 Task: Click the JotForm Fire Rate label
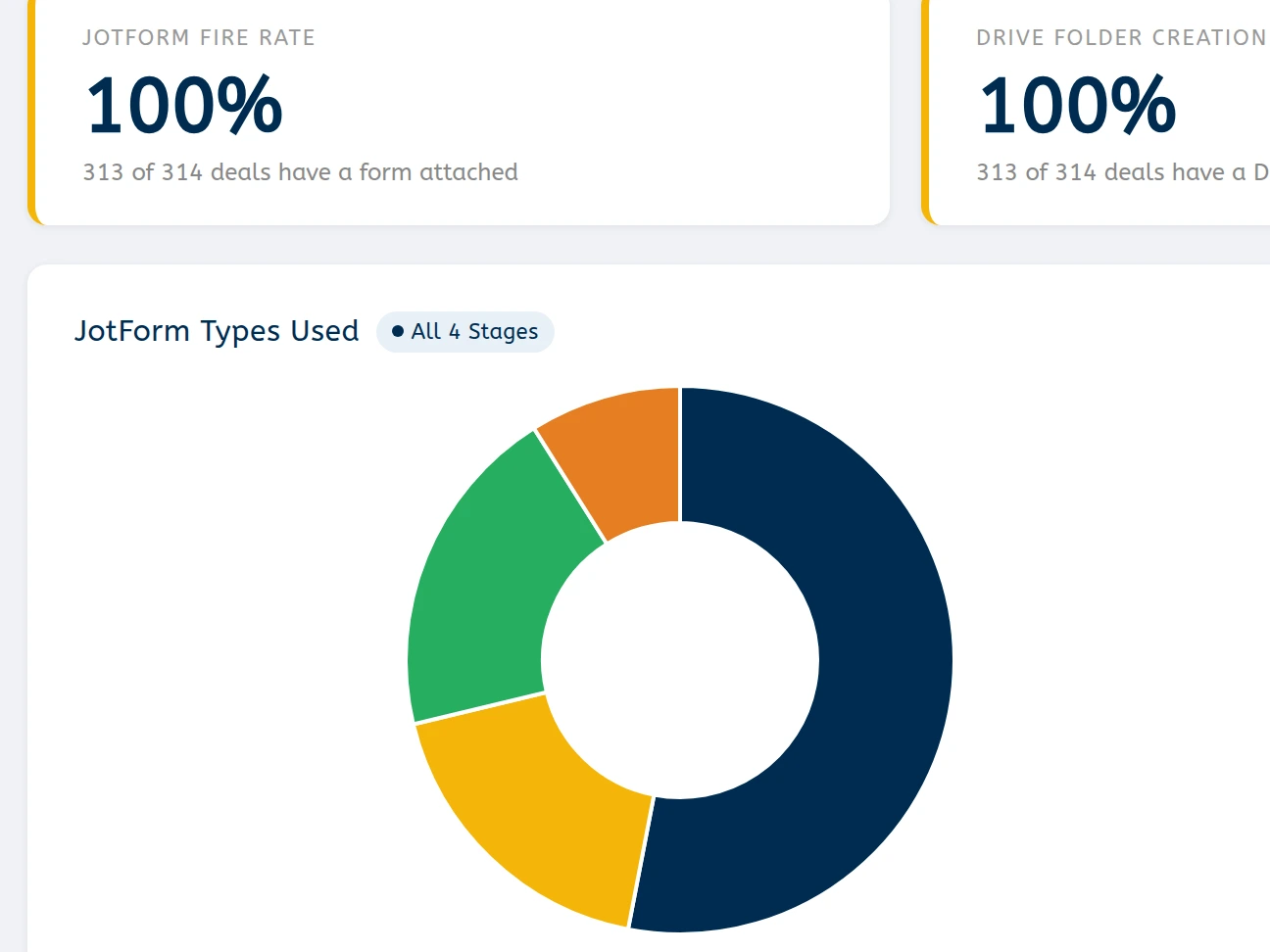[199, 37]
